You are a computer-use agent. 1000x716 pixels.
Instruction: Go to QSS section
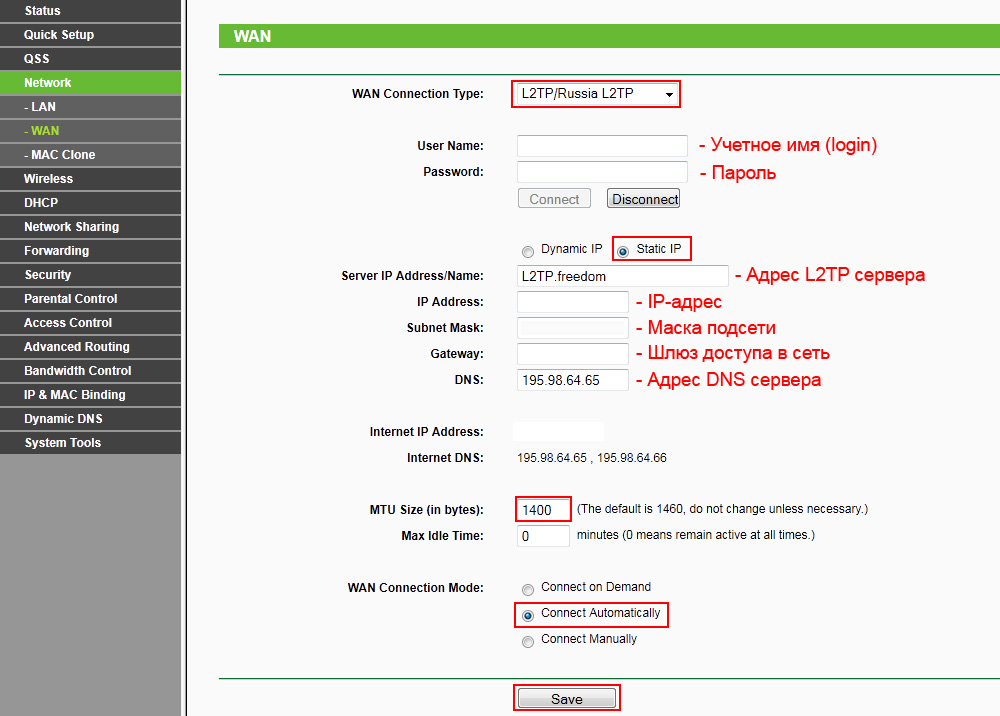(91, 59)
